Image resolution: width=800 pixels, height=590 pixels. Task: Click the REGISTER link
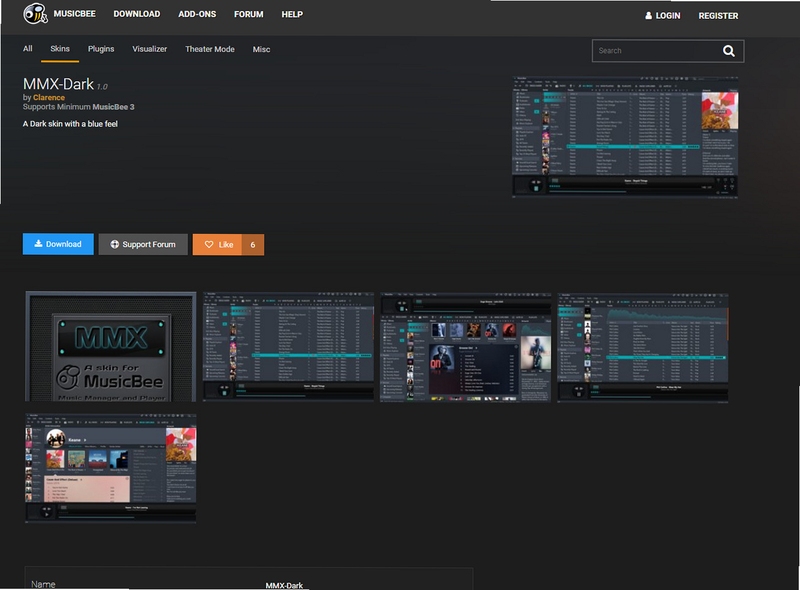pos(718,16)
